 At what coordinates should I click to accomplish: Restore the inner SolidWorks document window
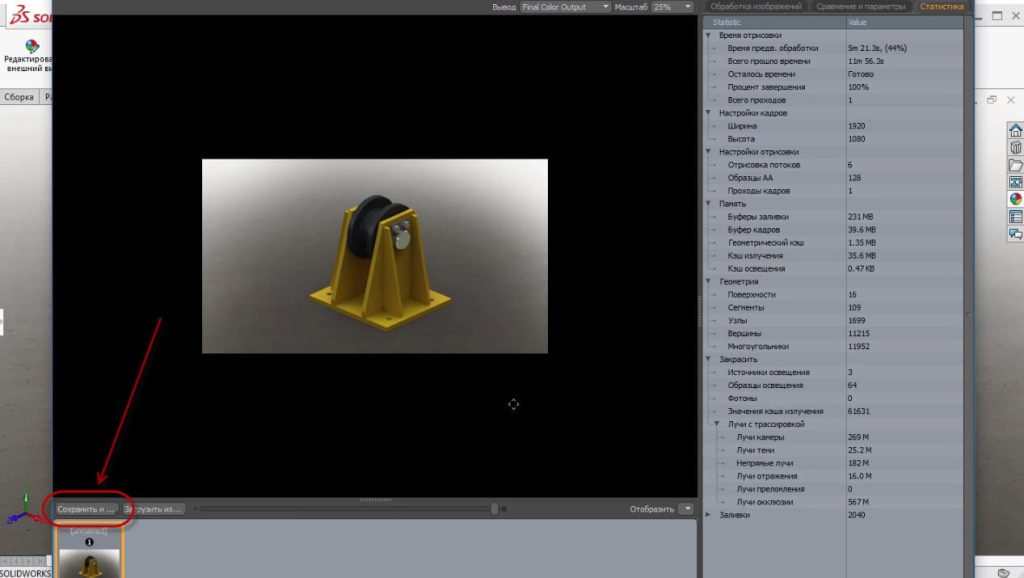click(x=992, y=100)
